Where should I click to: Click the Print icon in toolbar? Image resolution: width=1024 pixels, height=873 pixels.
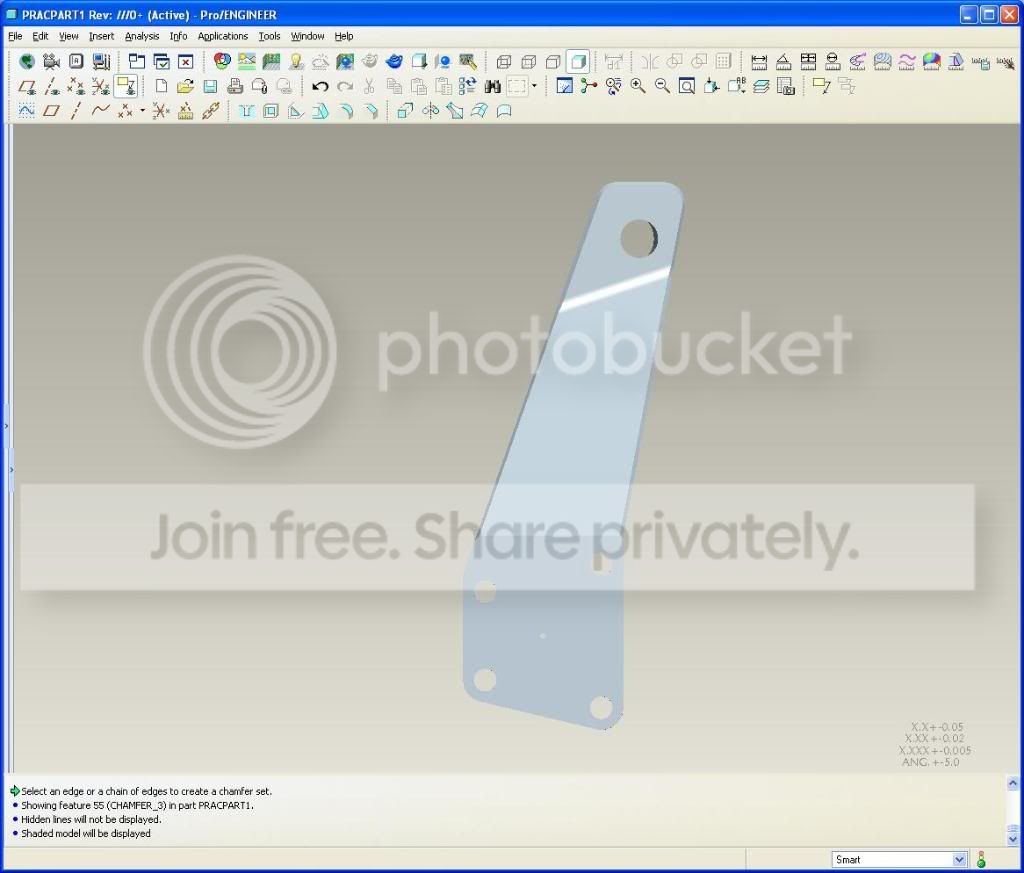235,86
